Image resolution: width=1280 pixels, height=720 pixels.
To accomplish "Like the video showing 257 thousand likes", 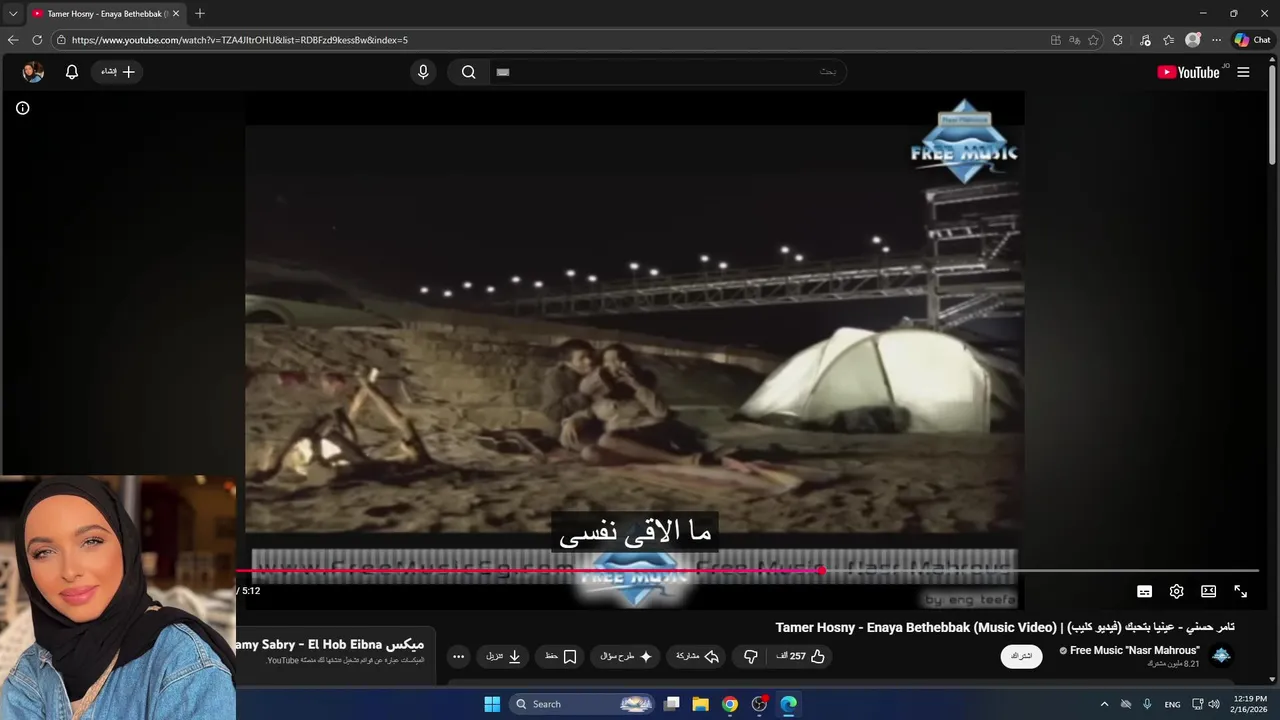I will click(801, 656).
